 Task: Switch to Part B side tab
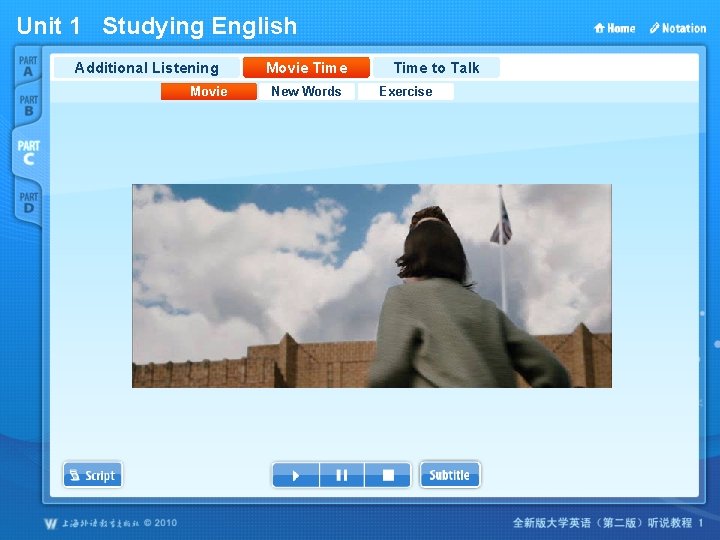28,106
